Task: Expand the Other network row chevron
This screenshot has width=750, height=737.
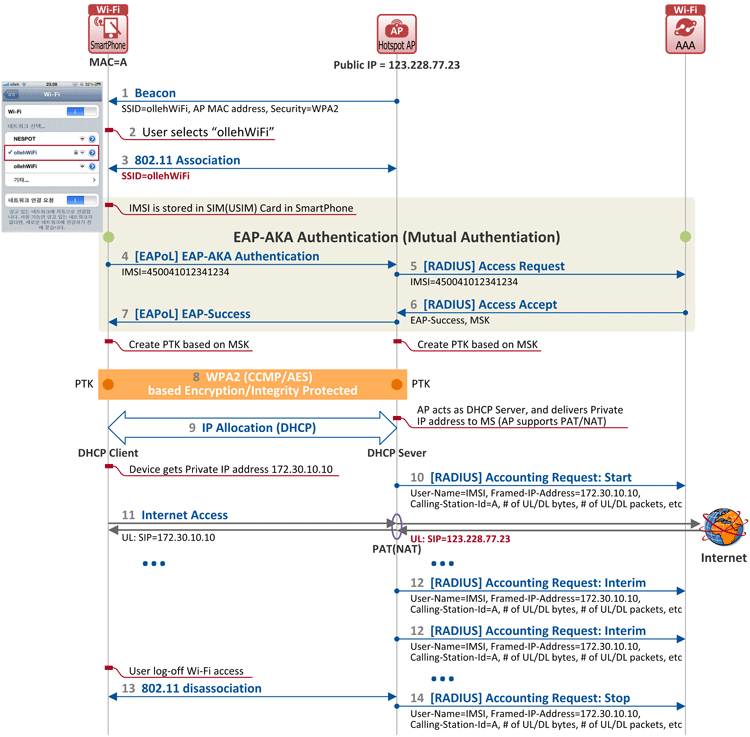Action: pos(94,180)
